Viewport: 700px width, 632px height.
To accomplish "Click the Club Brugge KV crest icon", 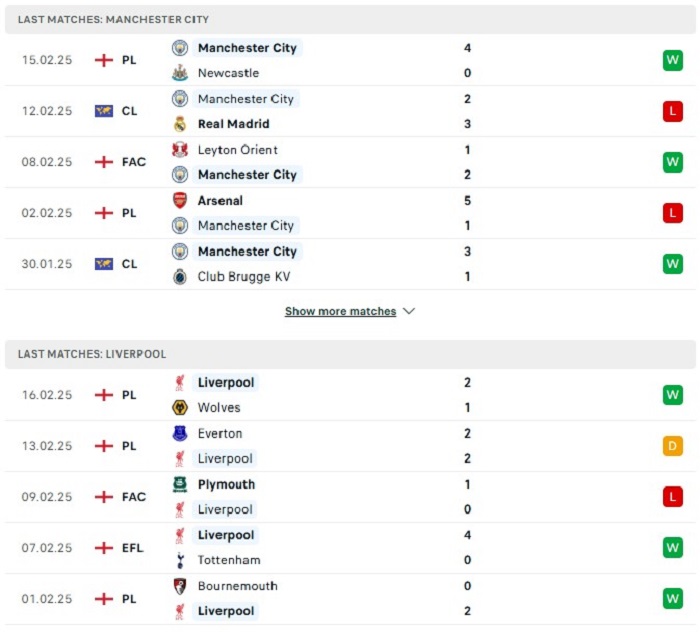I will pyautogui.click(x=180, y=277).
